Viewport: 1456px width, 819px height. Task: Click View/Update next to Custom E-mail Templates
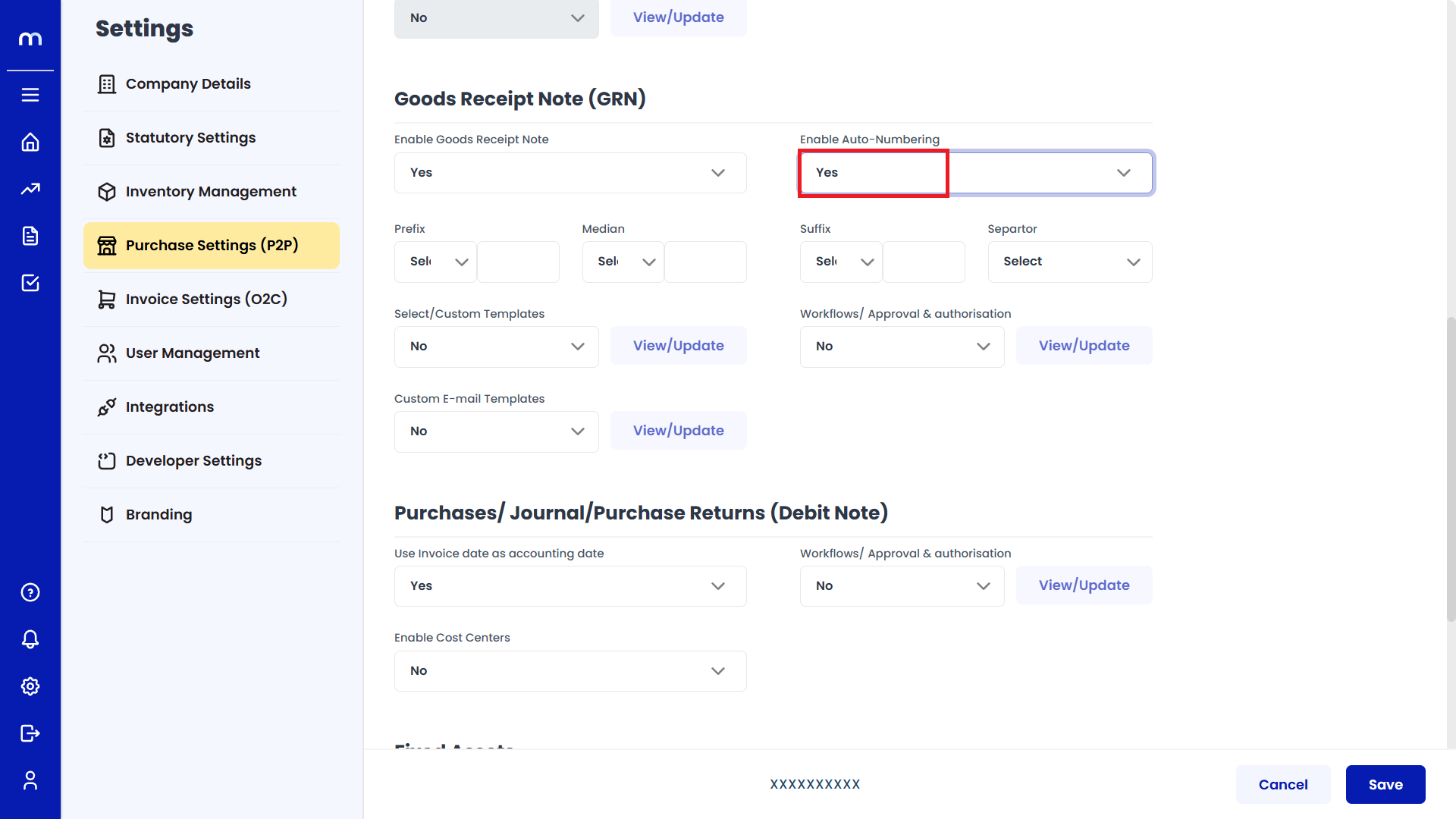pos(678,431)
